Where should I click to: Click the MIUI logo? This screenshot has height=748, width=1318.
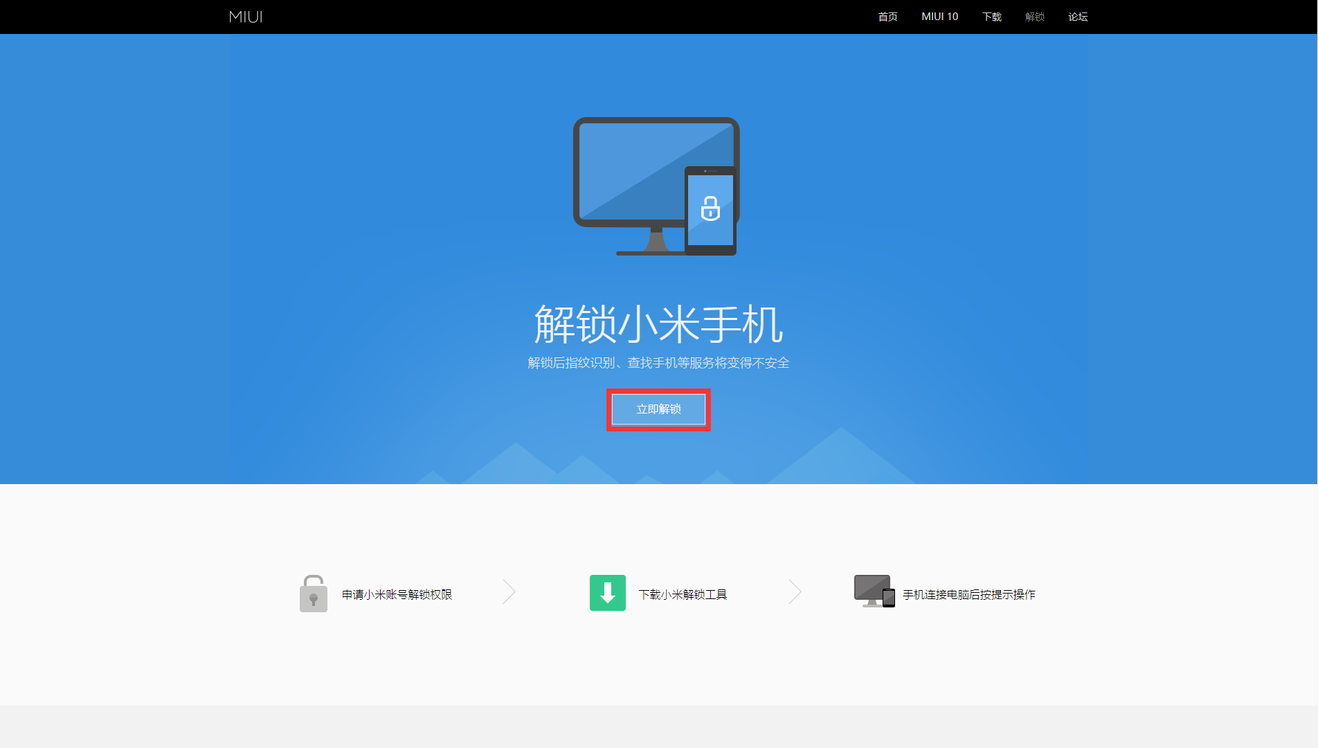pos(246,17)
